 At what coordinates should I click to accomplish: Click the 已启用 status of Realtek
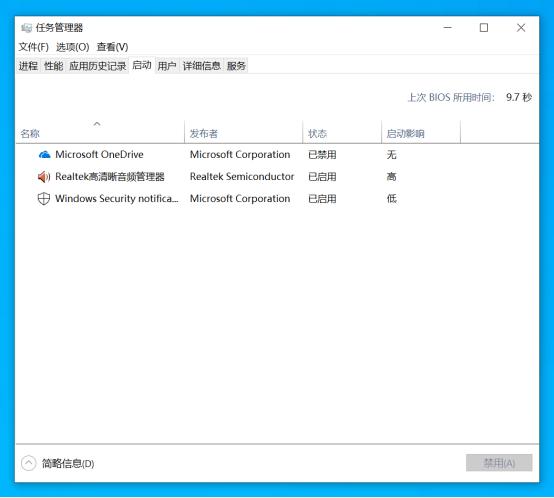pos(322,177)
